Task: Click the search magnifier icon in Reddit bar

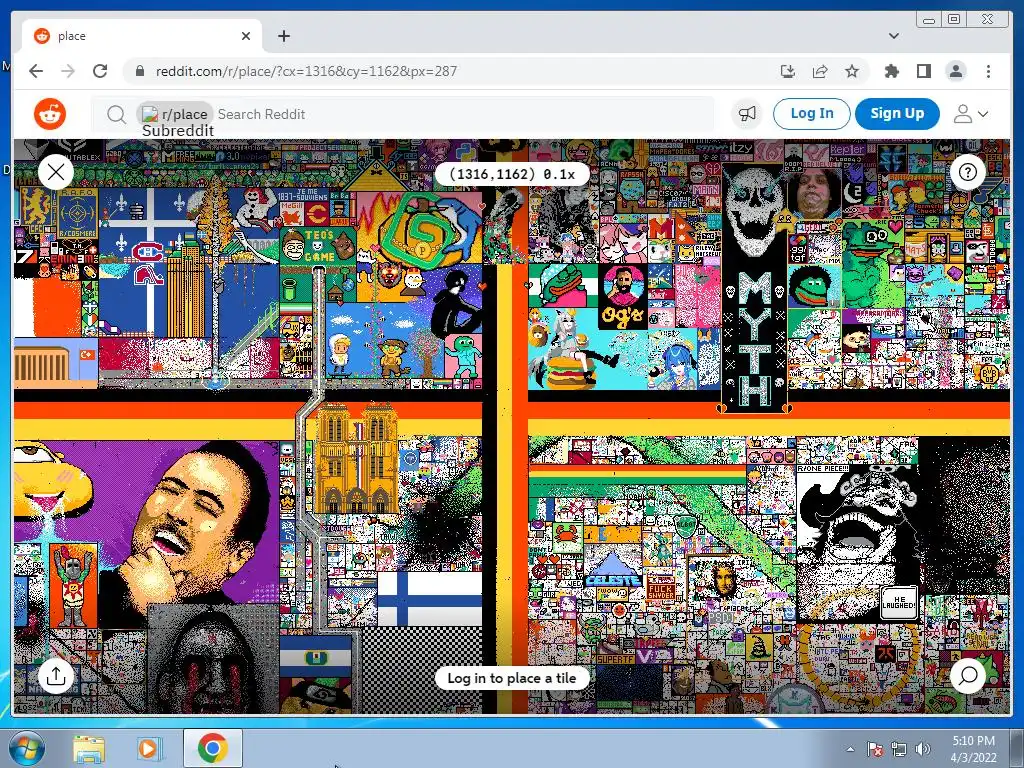Action: pyautogui.click(x=116, y=114)
